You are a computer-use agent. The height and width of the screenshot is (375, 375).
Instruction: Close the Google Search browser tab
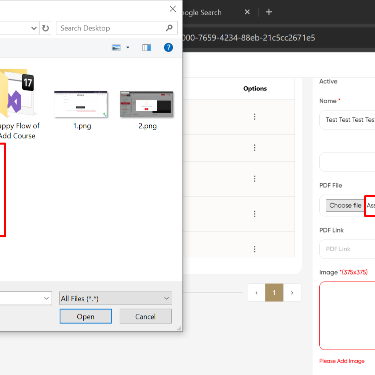click(247, 12)
